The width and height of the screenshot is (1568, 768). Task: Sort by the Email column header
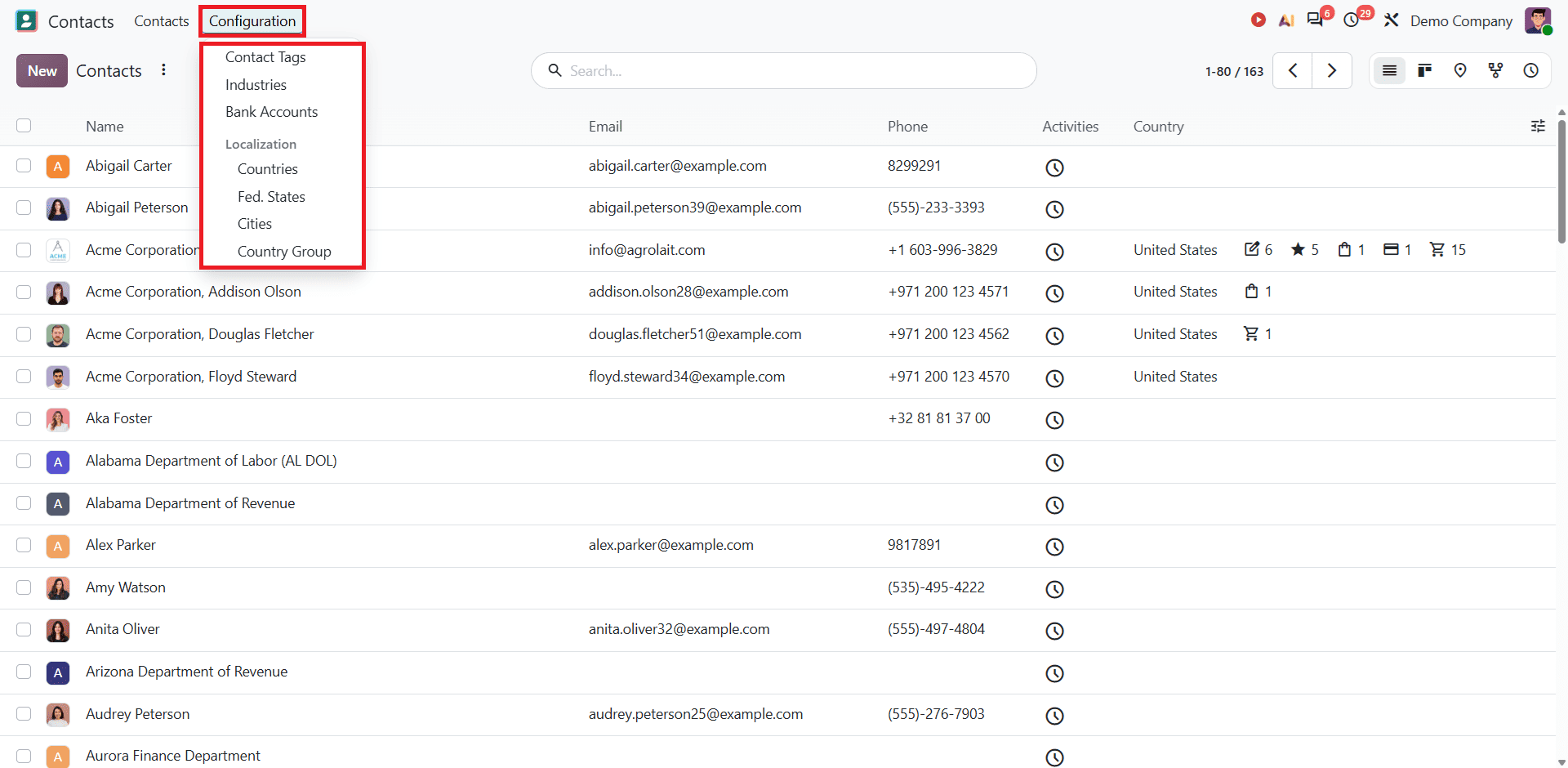click(605, 127)
